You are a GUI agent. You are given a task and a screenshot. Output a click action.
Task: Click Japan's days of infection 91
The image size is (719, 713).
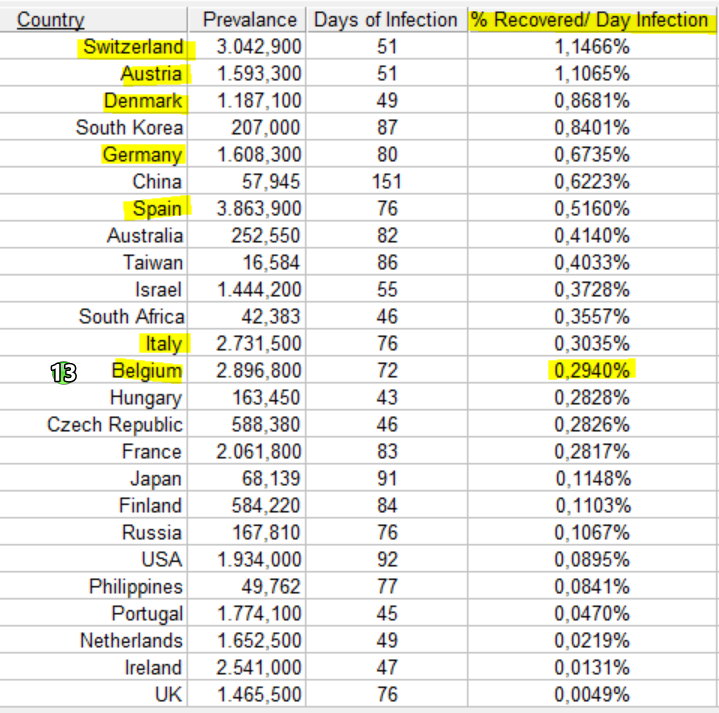tap(387, 478)
